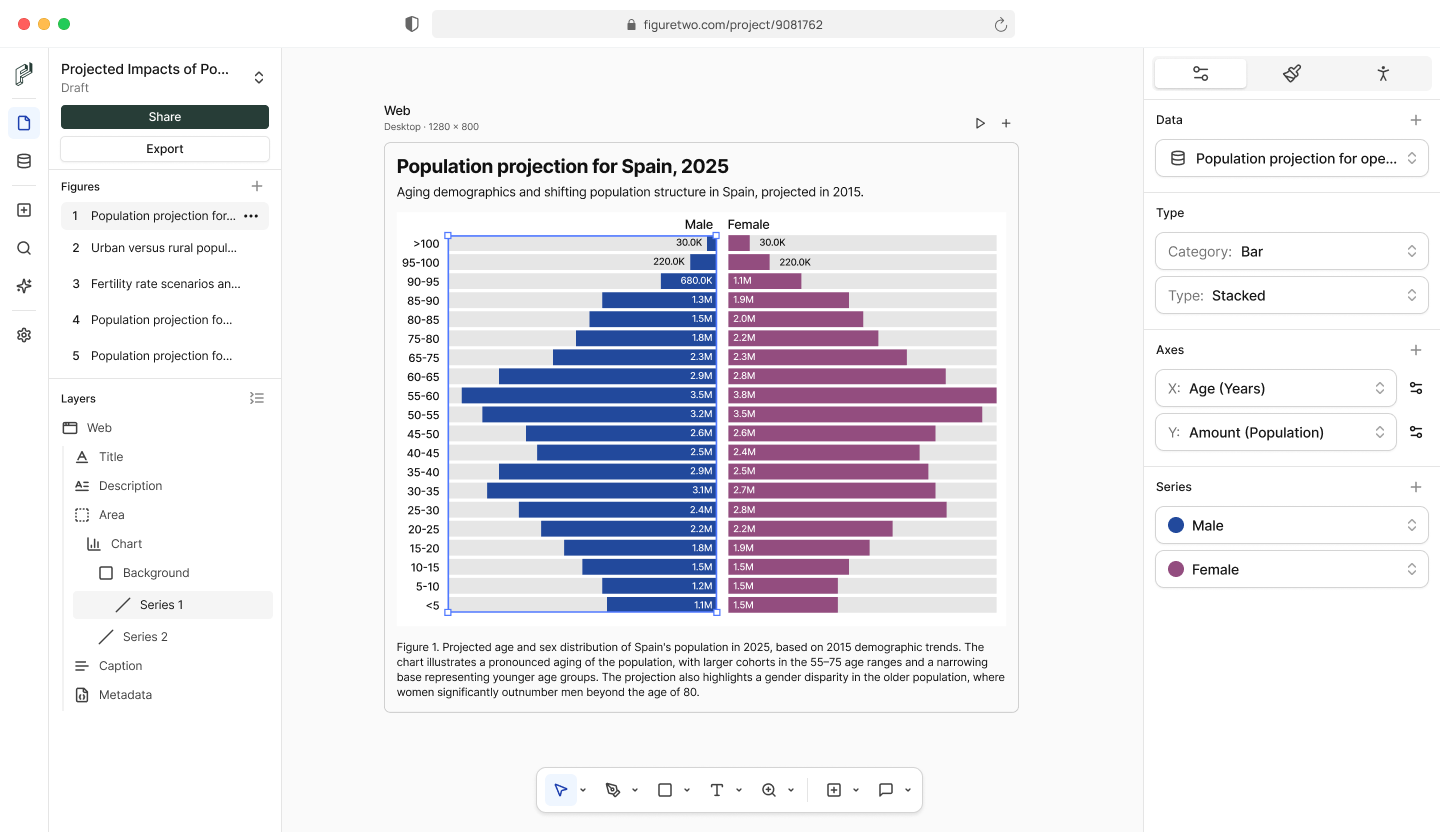Open the Category: Bar dropdown
Viewport: 1440px width, 832px height.
click(x=1291, y=252)
